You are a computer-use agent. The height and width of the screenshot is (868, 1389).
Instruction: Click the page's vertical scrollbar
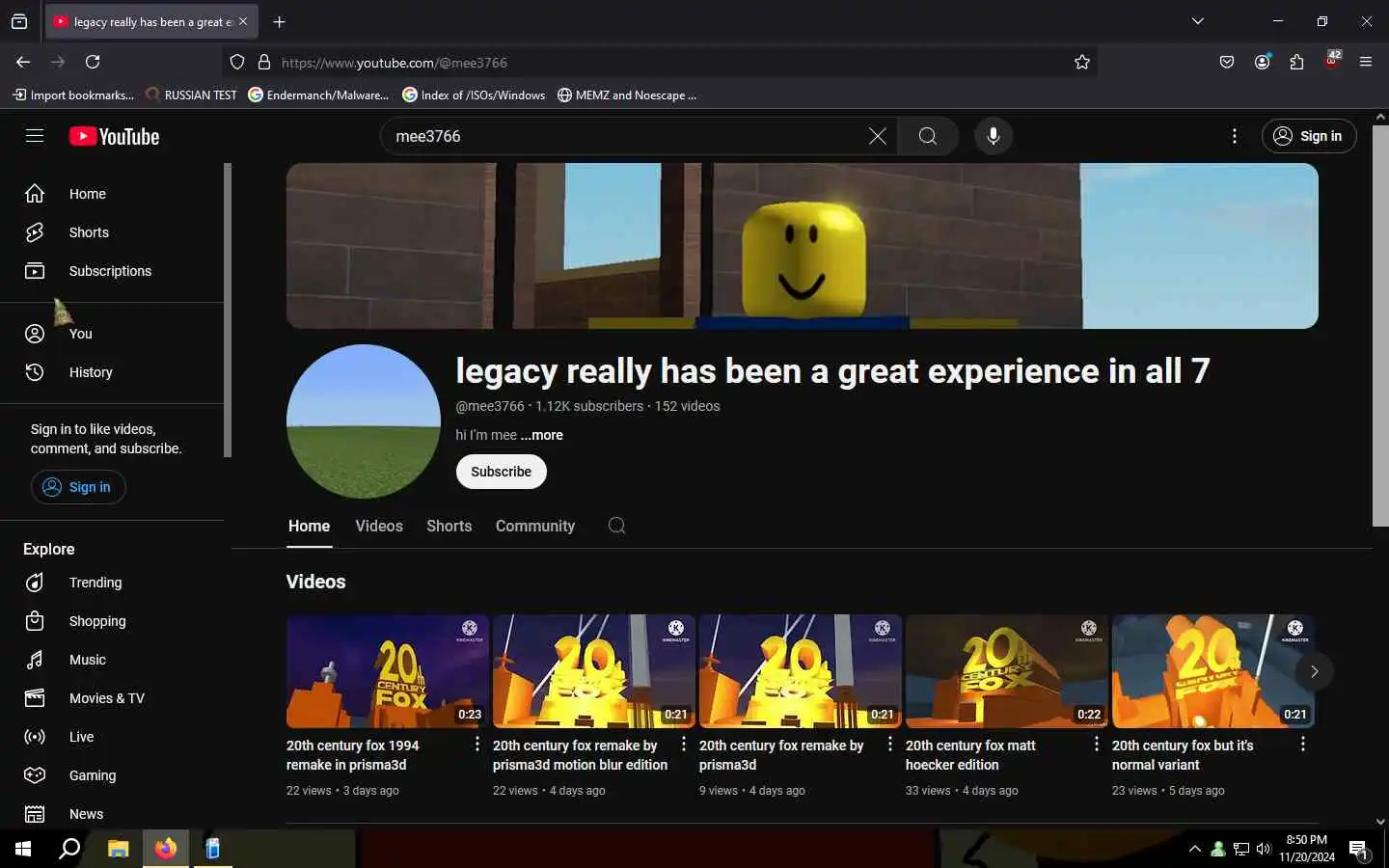[1380, 328]
